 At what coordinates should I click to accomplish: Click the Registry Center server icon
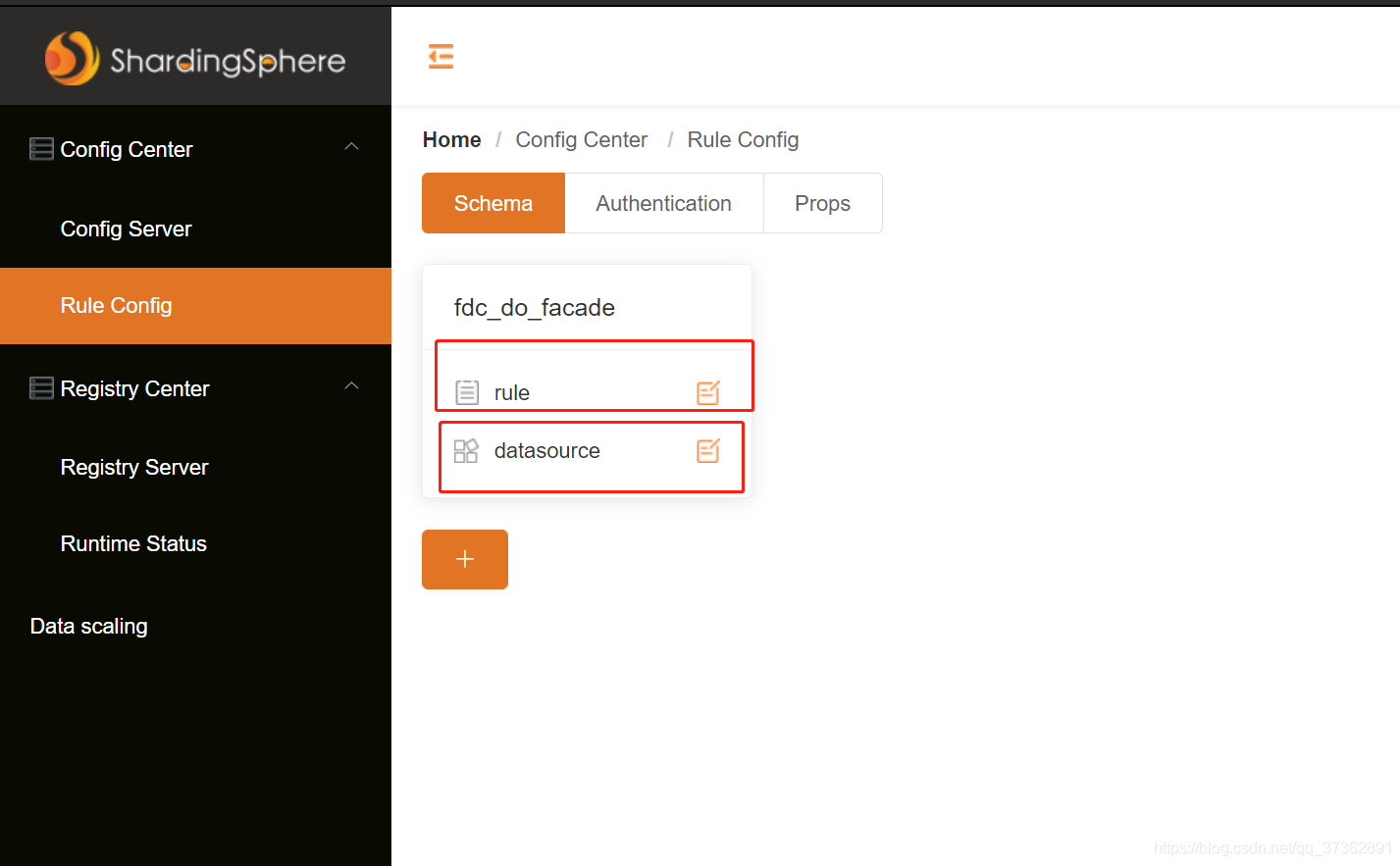[41, 388]
